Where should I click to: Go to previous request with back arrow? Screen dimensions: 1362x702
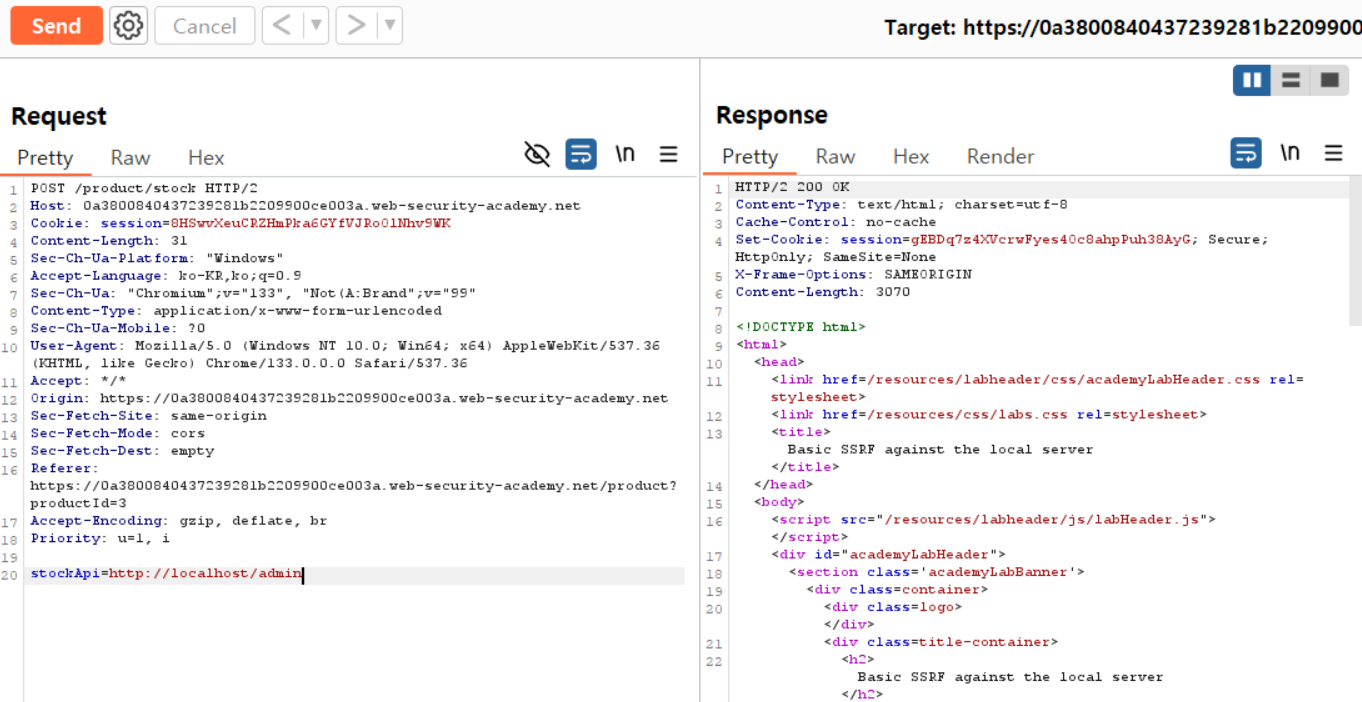[282, 26]
